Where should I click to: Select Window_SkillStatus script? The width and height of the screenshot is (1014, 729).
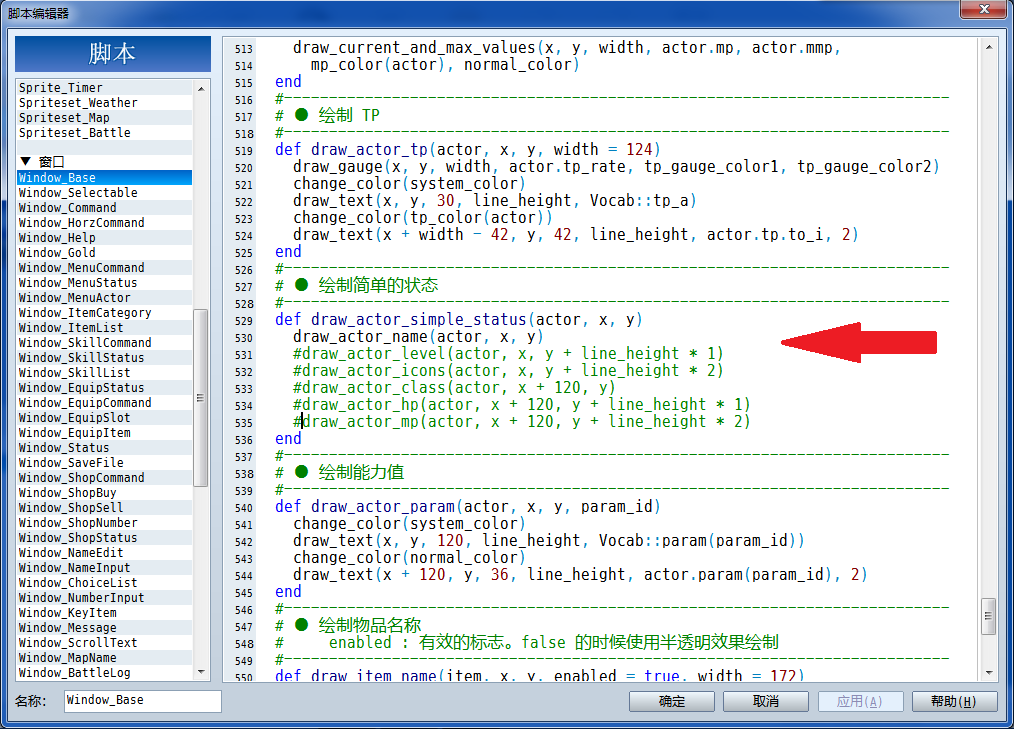(x=104, y=358)
